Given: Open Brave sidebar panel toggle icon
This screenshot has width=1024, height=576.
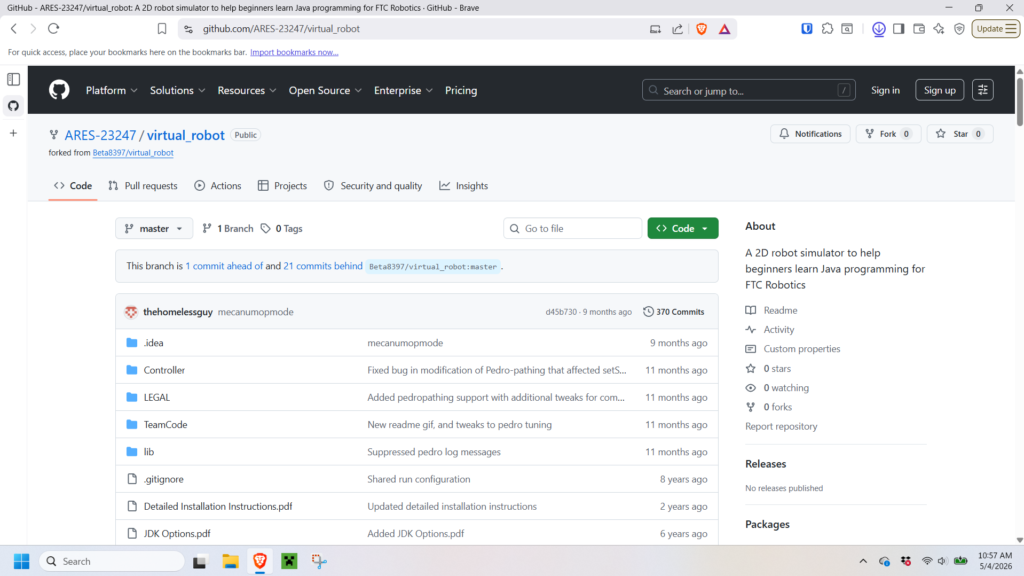Looking at the screenshot, I should coord(899,29).
